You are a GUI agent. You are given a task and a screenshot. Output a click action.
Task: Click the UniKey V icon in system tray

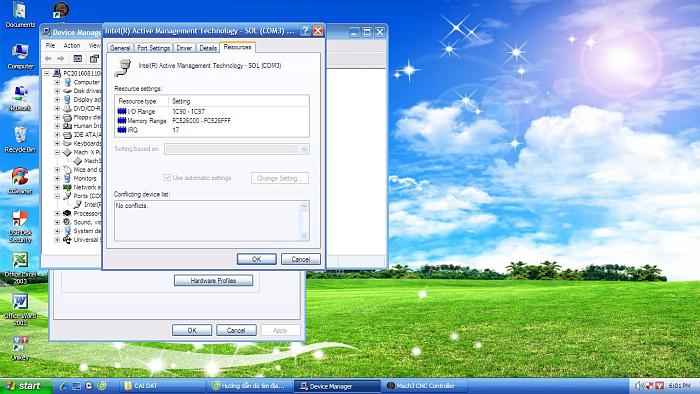click(659, 386)
